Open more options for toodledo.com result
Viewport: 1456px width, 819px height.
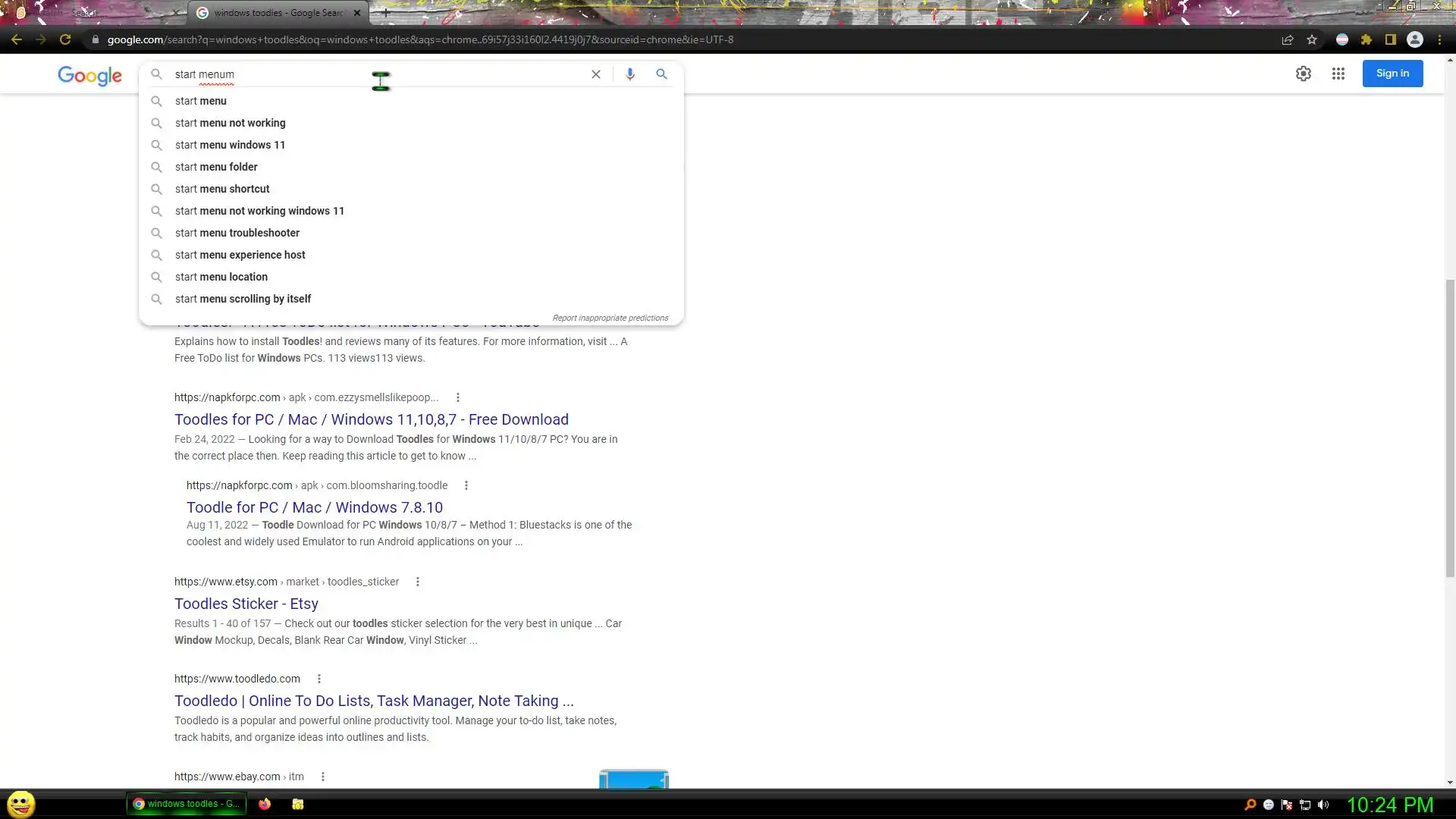(x=318, y=679)
